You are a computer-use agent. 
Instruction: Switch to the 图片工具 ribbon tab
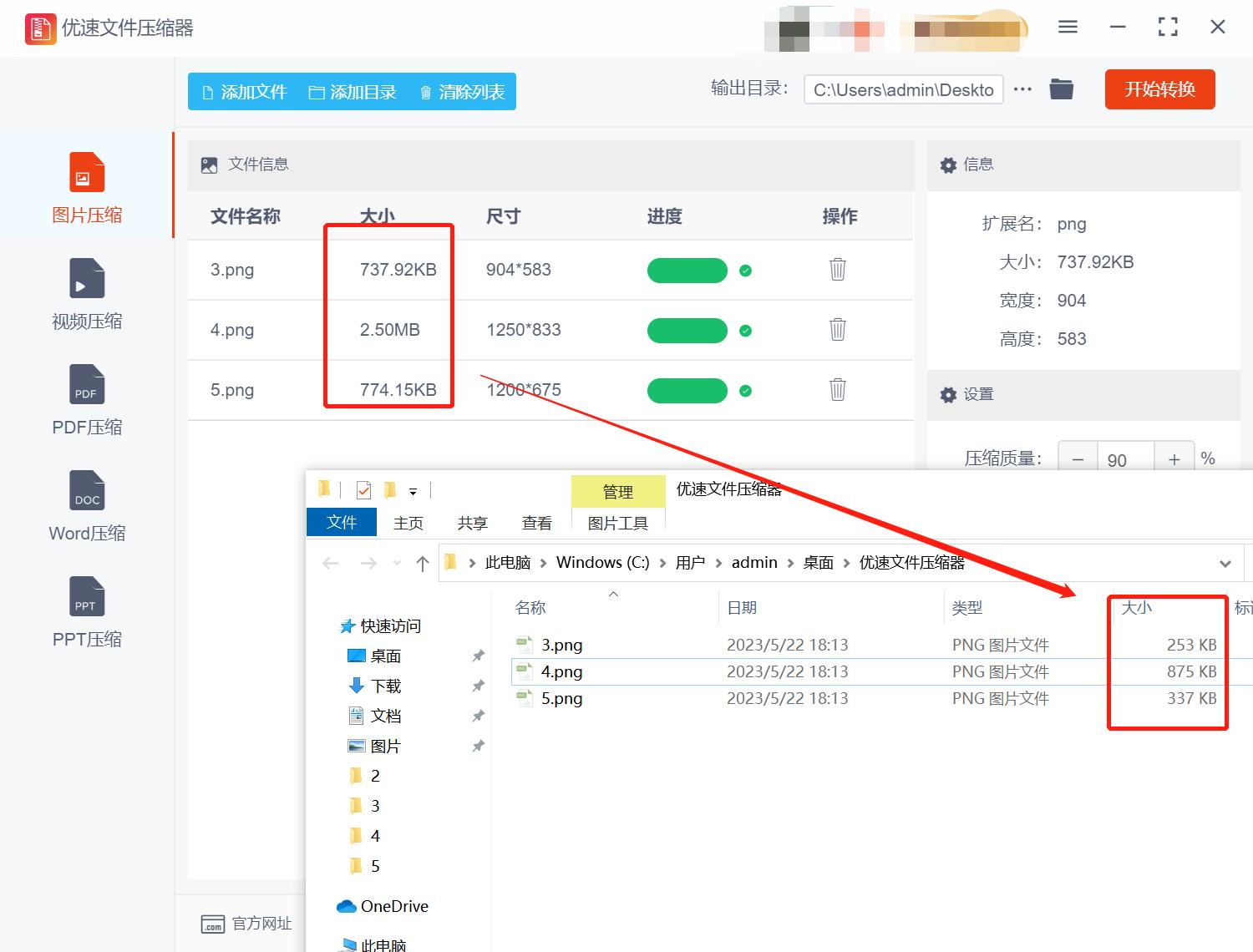[618, 522]
